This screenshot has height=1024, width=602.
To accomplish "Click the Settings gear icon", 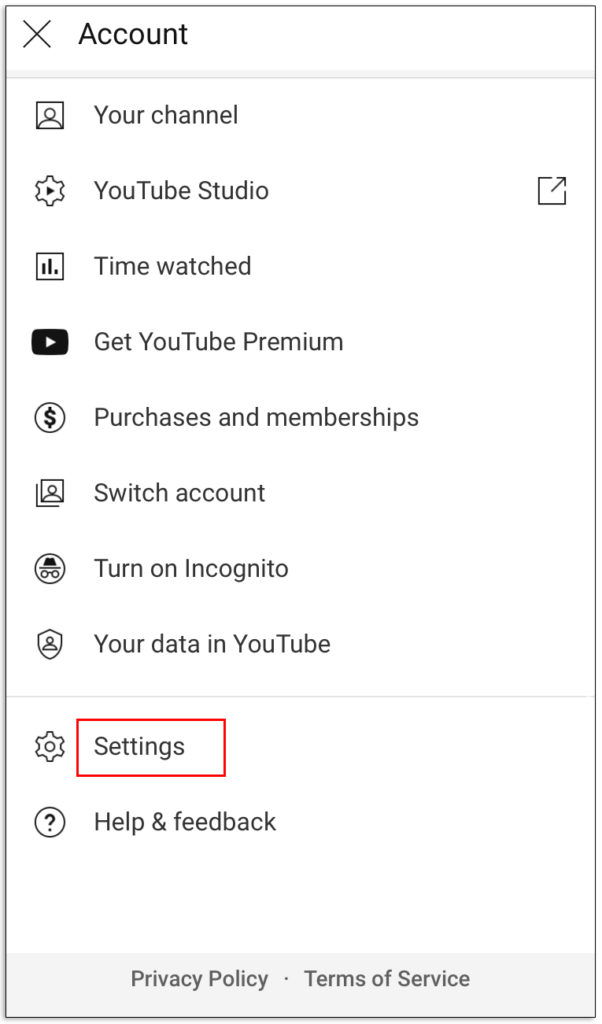I will (50, 747).
